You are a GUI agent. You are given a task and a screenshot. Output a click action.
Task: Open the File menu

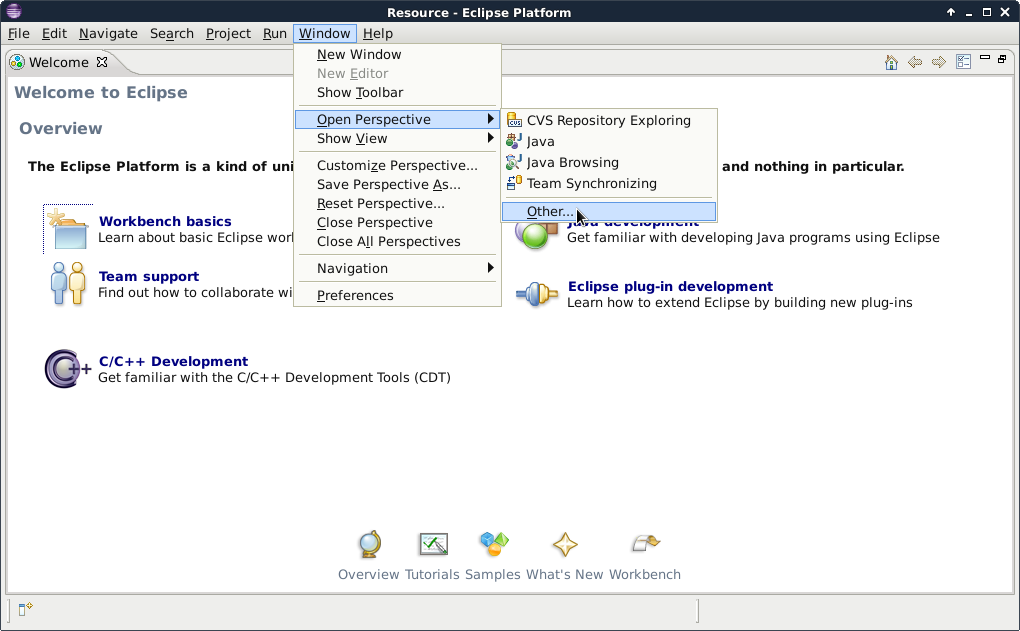[18, 33]
